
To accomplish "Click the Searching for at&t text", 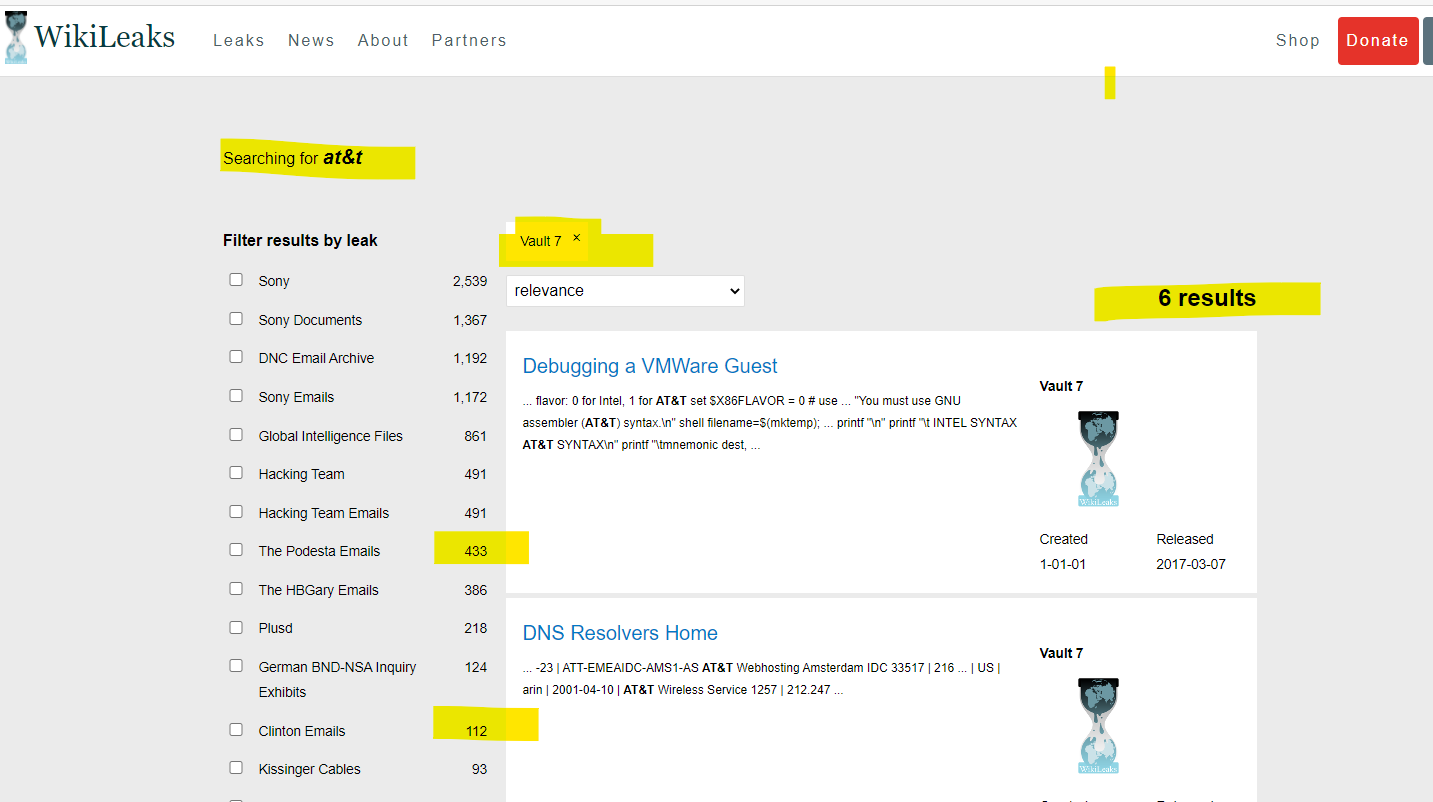I will [293, 158].
